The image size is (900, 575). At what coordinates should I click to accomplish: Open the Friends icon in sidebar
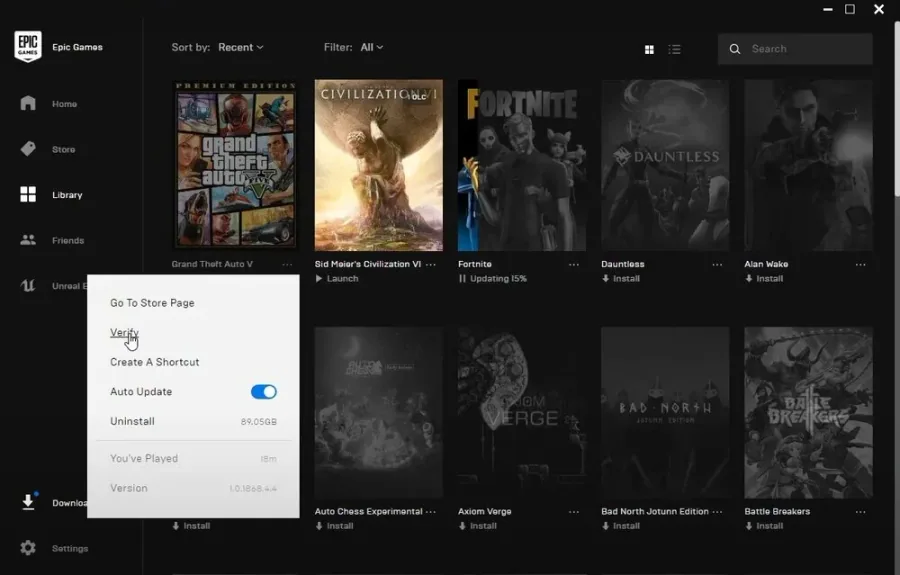point(28,240)
